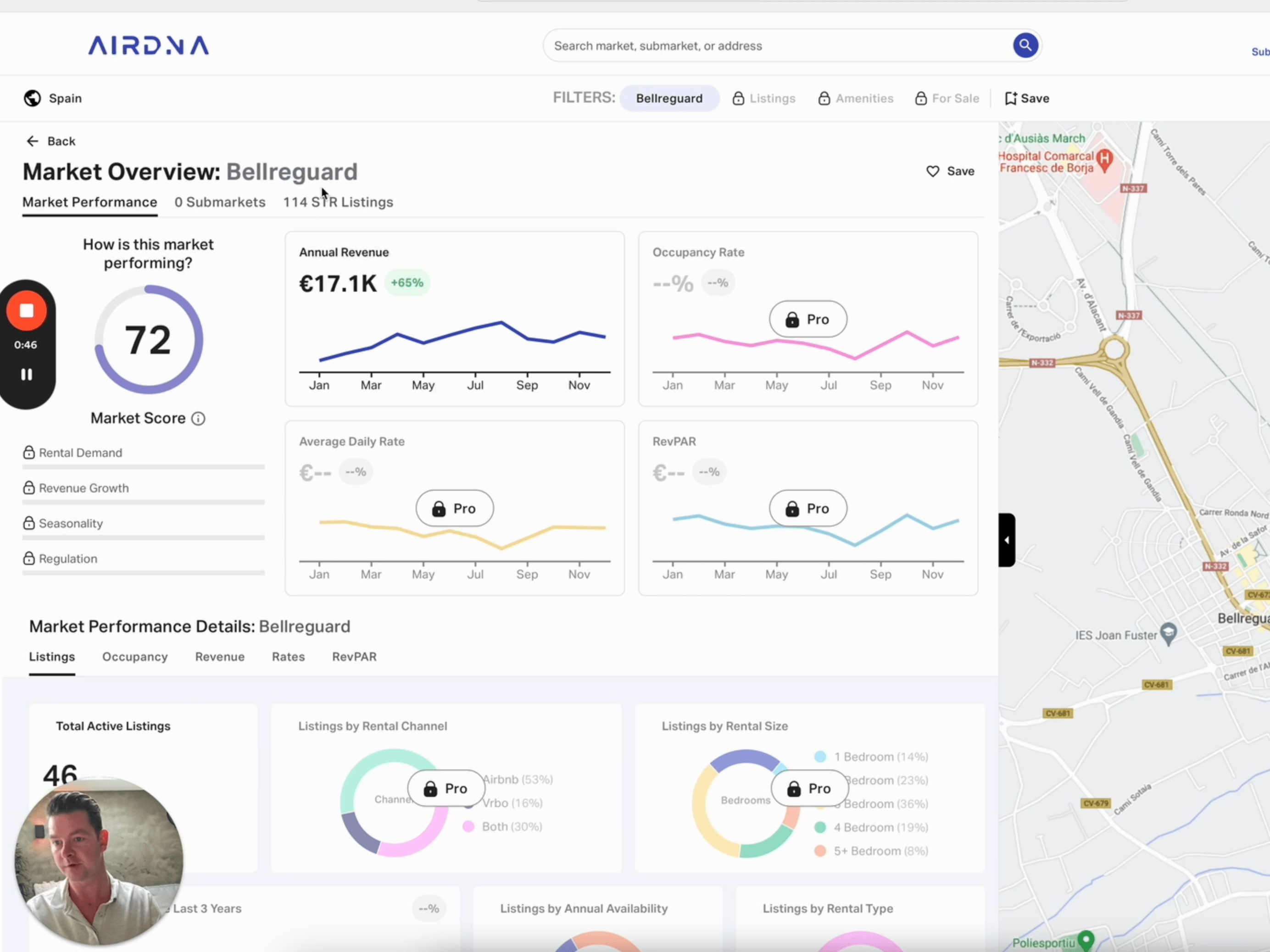Switch to the 0 Submarkets tab
This screenshot has width=1270, height=952.
220,203
